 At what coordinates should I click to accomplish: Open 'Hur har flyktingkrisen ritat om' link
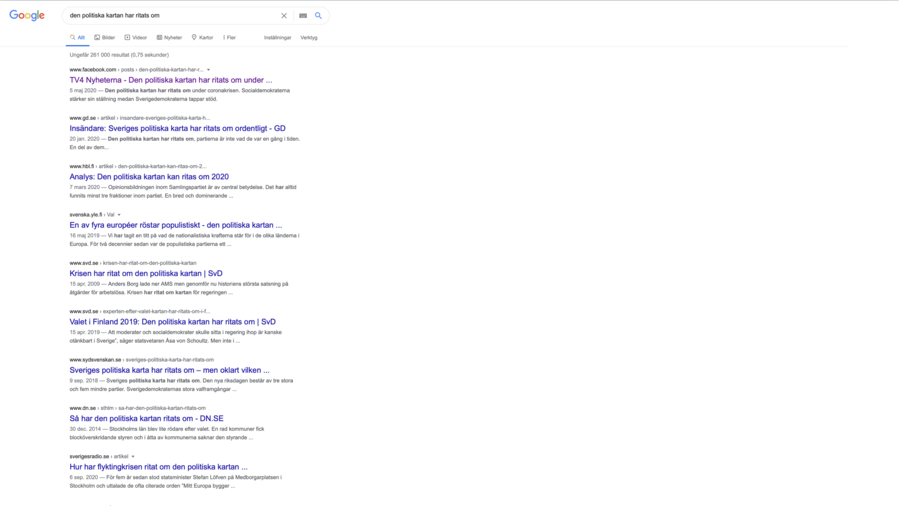click(x=158, y=467)
